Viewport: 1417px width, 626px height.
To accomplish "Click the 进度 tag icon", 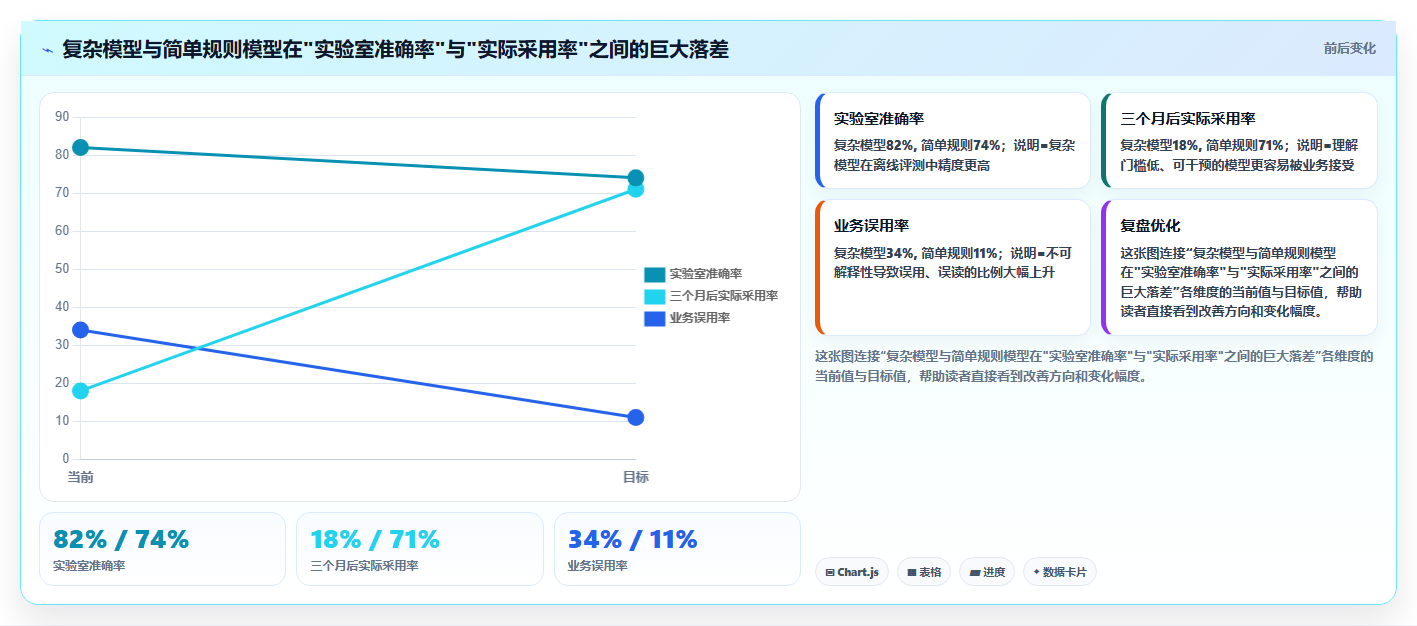I will coord(975,573).
